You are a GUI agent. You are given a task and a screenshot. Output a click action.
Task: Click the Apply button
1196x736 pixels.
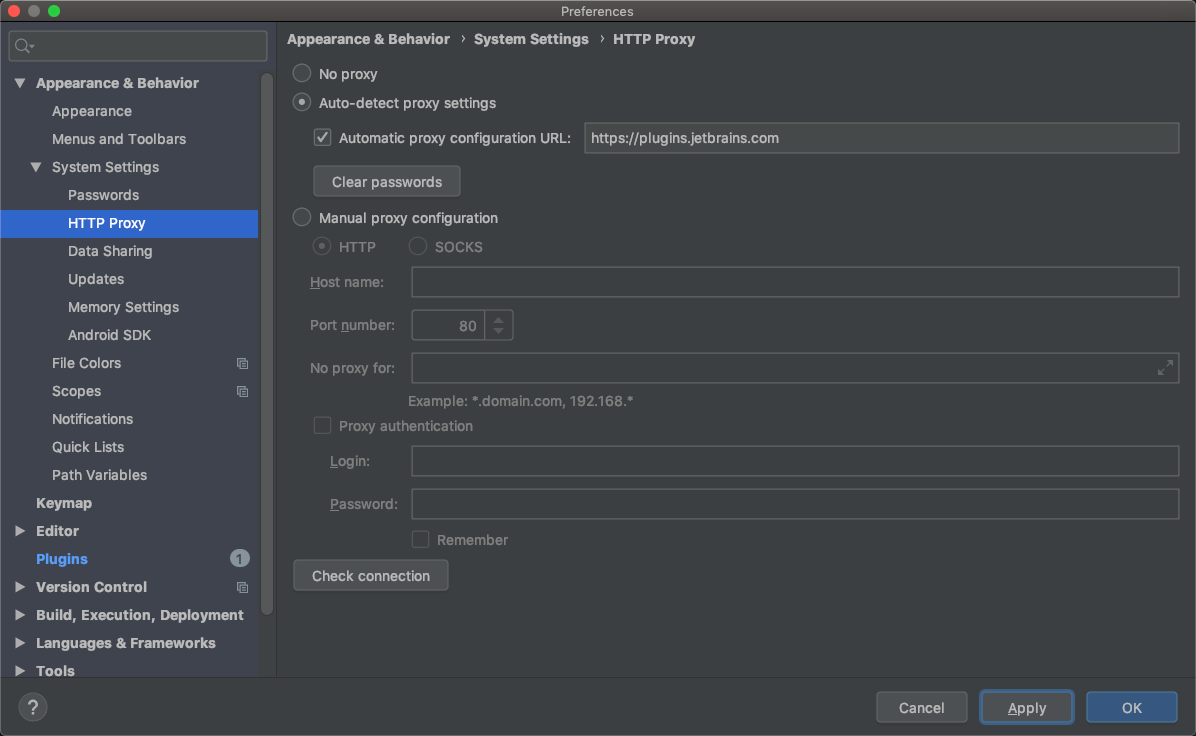tap(1027, 707)
